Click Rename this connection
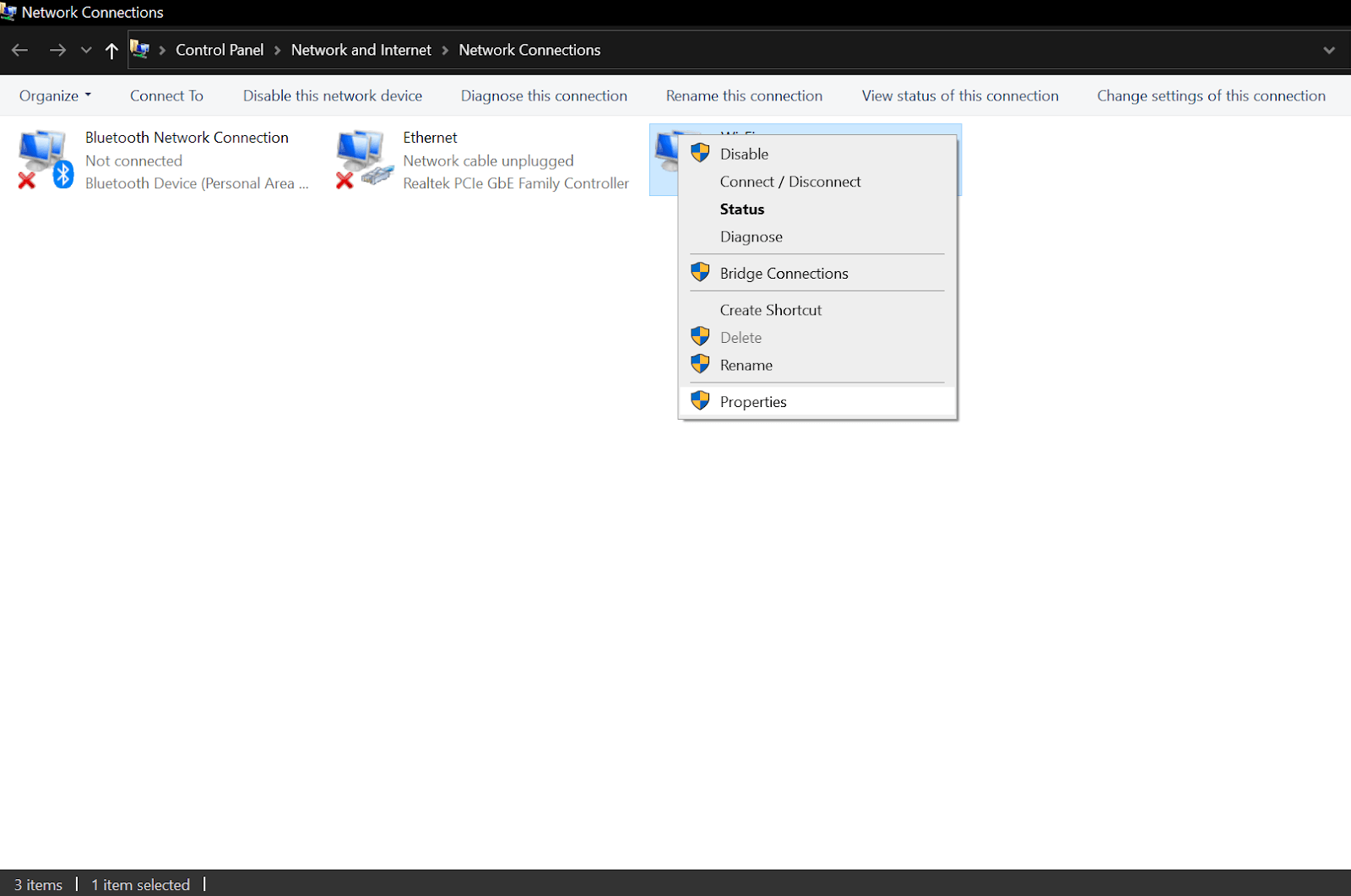 (x=744, y=95)
